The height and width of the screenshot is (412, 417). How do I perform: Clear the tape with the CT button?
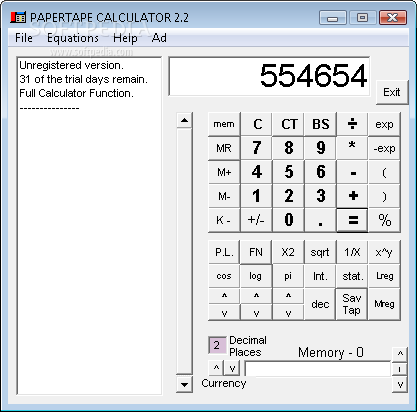pos(289,124)
